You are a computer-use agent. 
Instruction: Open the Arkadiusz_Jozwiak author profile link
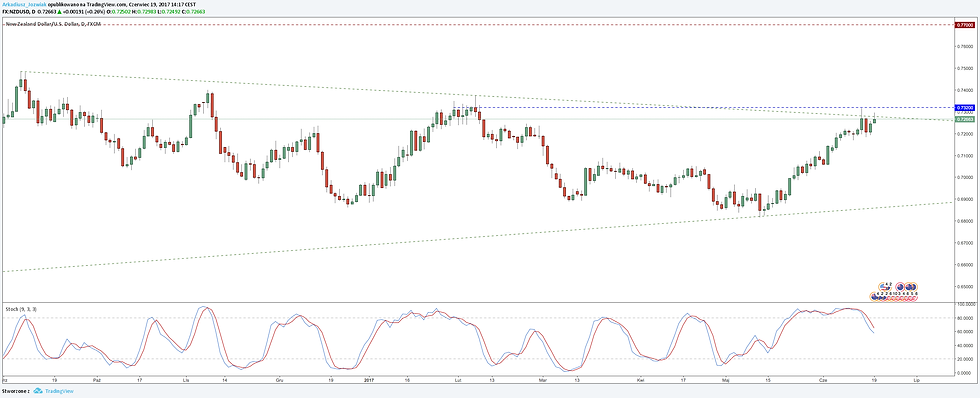click(24, 4)
